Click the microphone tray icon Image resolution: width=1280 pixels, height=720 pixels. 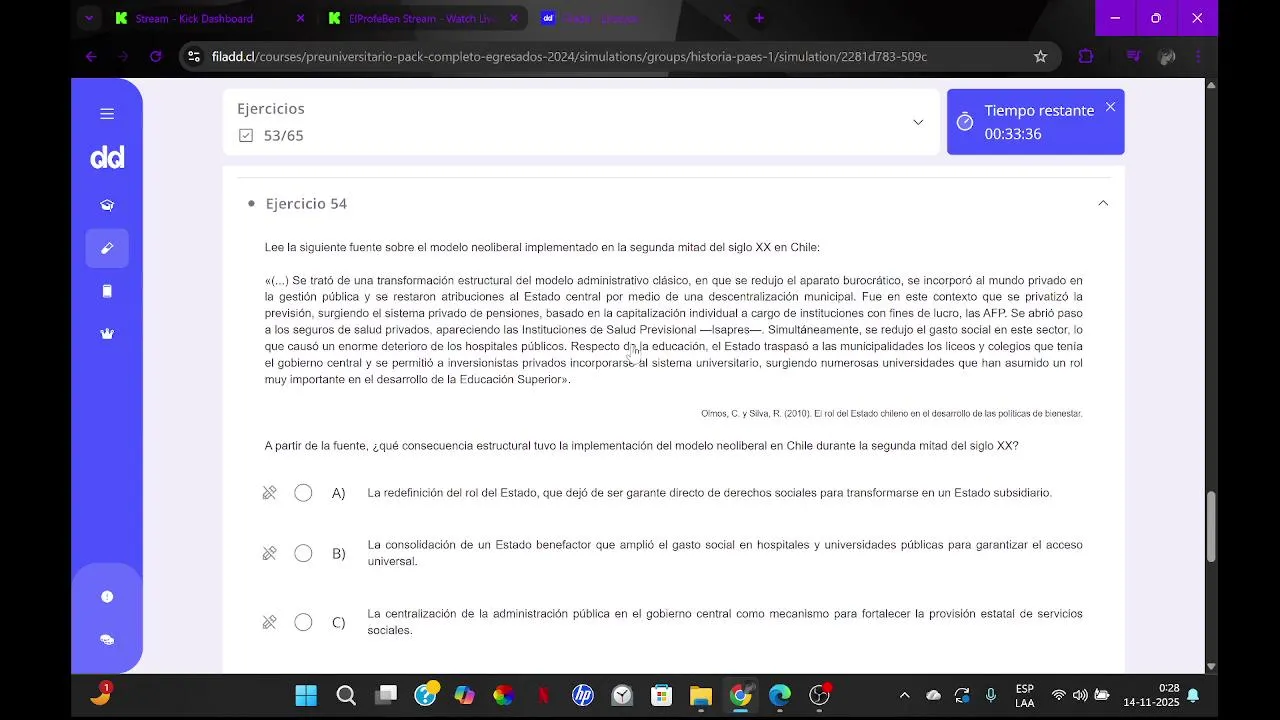(x=991, y=695)
